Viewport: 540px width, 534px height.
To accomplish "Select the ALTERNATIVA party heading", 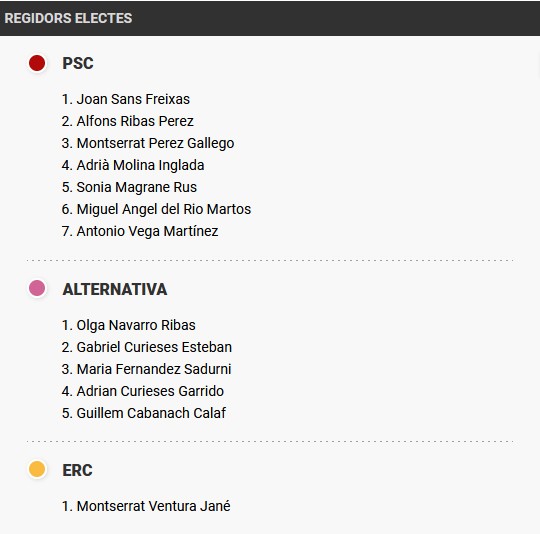I will [x=115, y=289].
